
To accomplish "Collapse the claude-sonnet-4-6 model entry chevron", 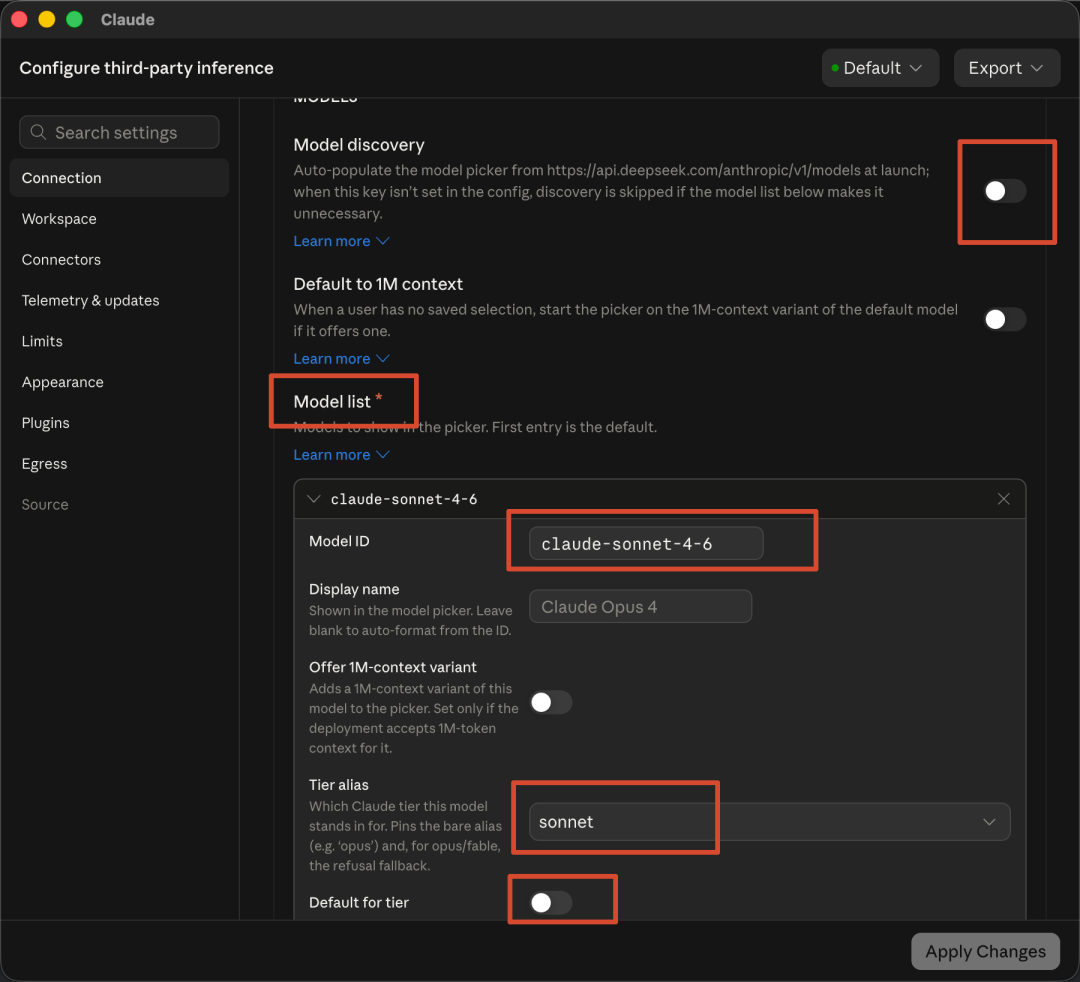I will click(x=313, y=499).
